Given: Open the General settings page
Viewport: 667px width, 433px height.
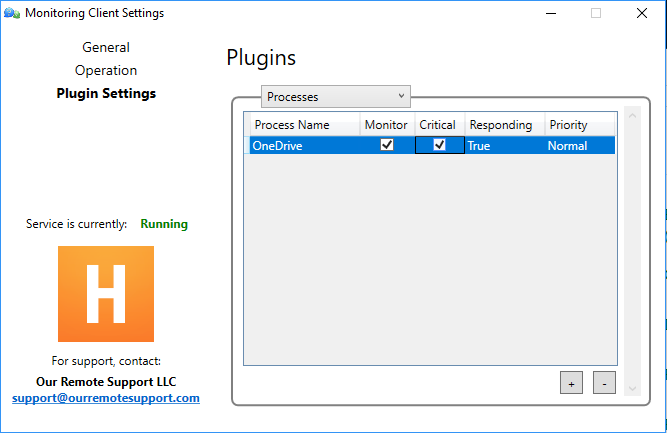Looking at the screenshot, I should pyautogui.click(x=106, y=47).
